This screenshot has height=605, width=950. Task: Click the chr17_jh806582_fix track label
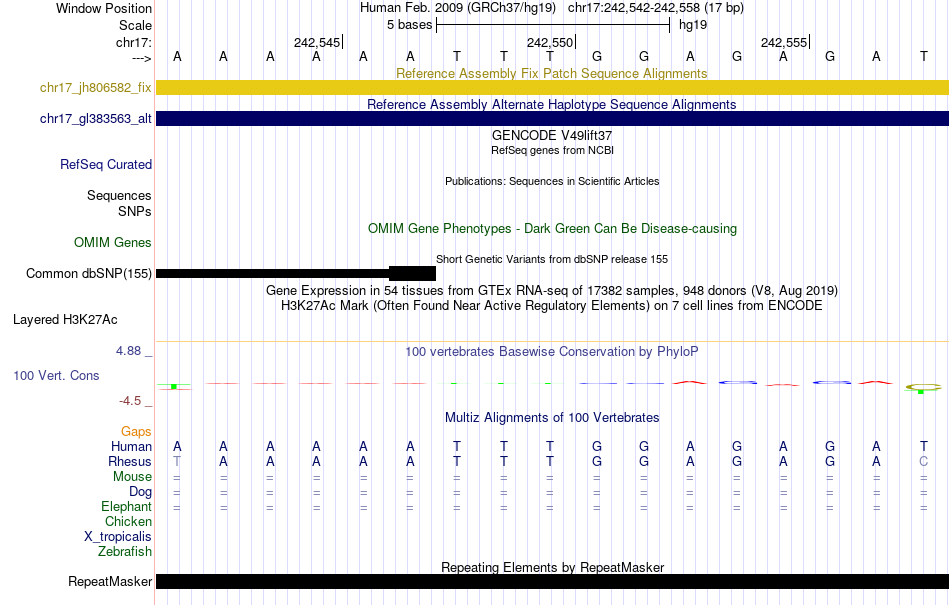click(96, 87)
